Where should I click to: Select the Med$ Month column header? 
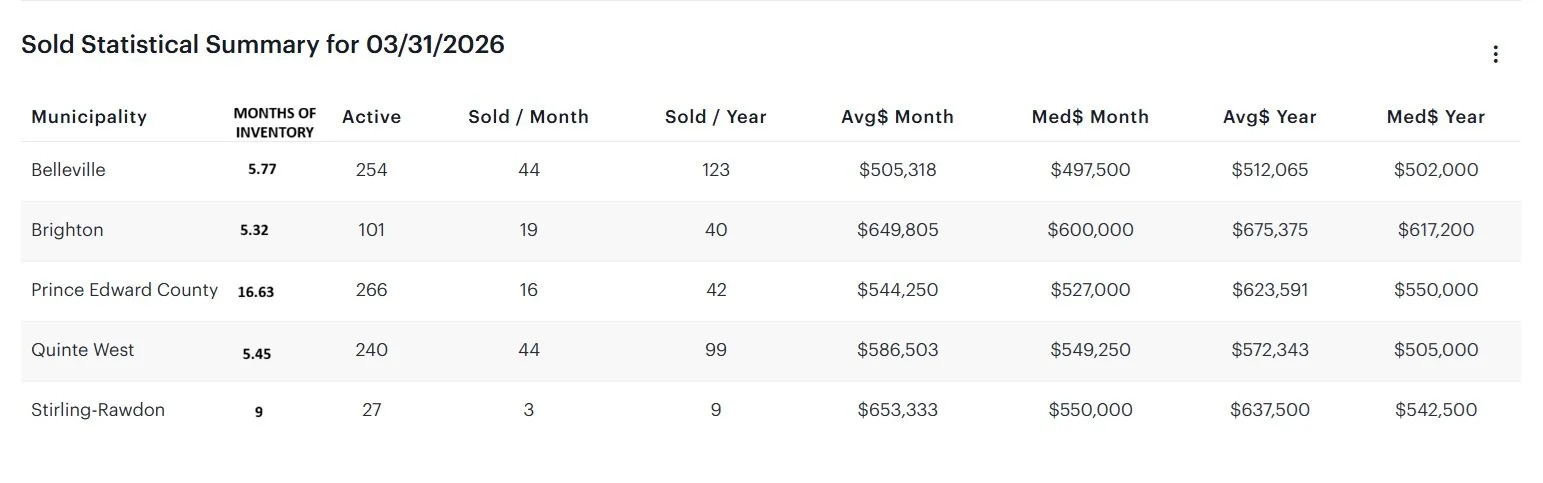click(1090, 117)
